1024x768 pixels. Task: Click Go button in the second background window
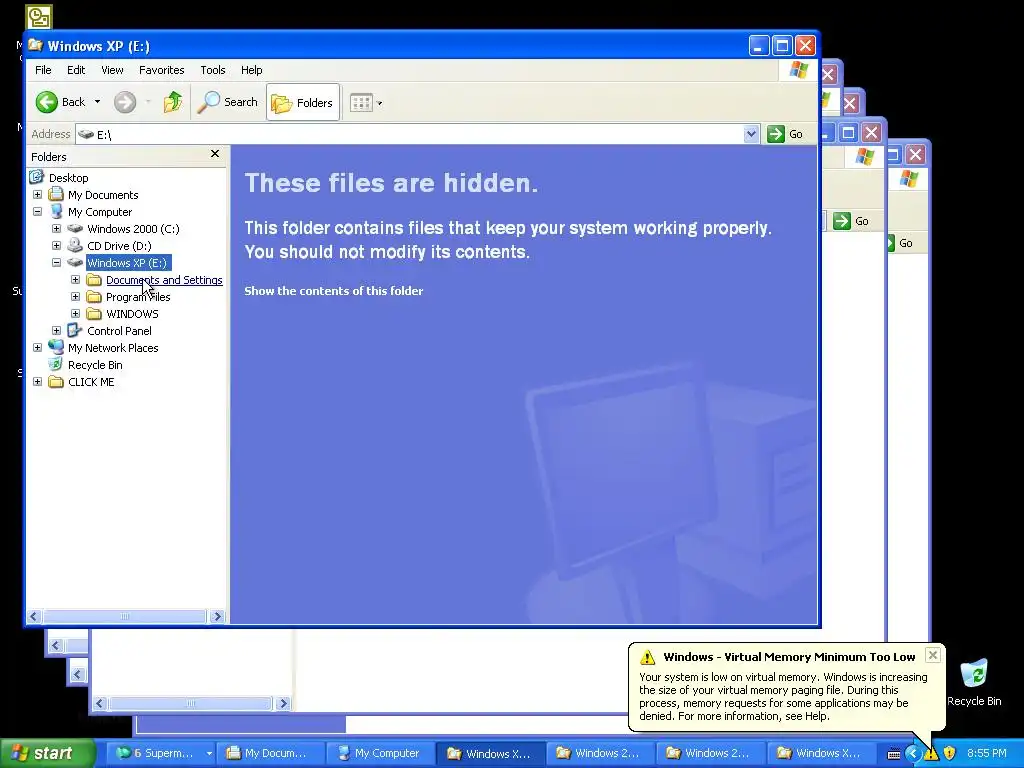pyautogui.click(x=852, y=221)
